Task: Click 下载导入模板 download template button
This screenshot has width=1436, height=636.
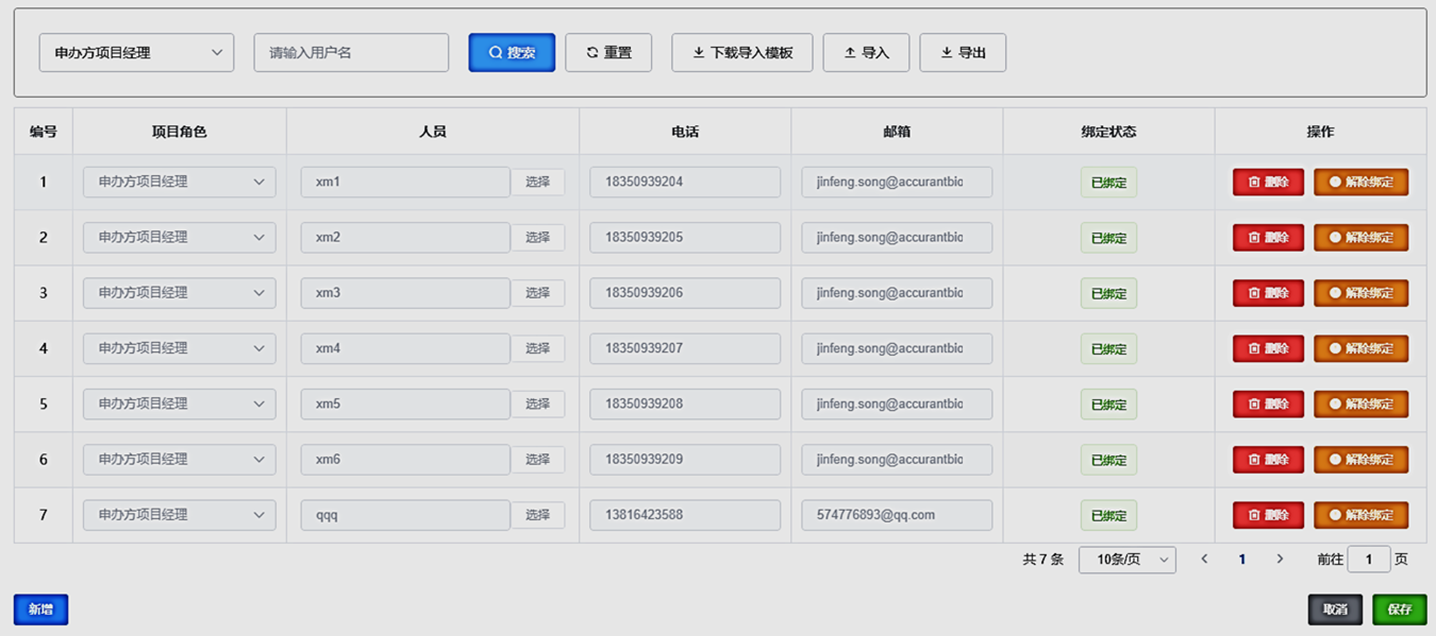Action: 742,53
